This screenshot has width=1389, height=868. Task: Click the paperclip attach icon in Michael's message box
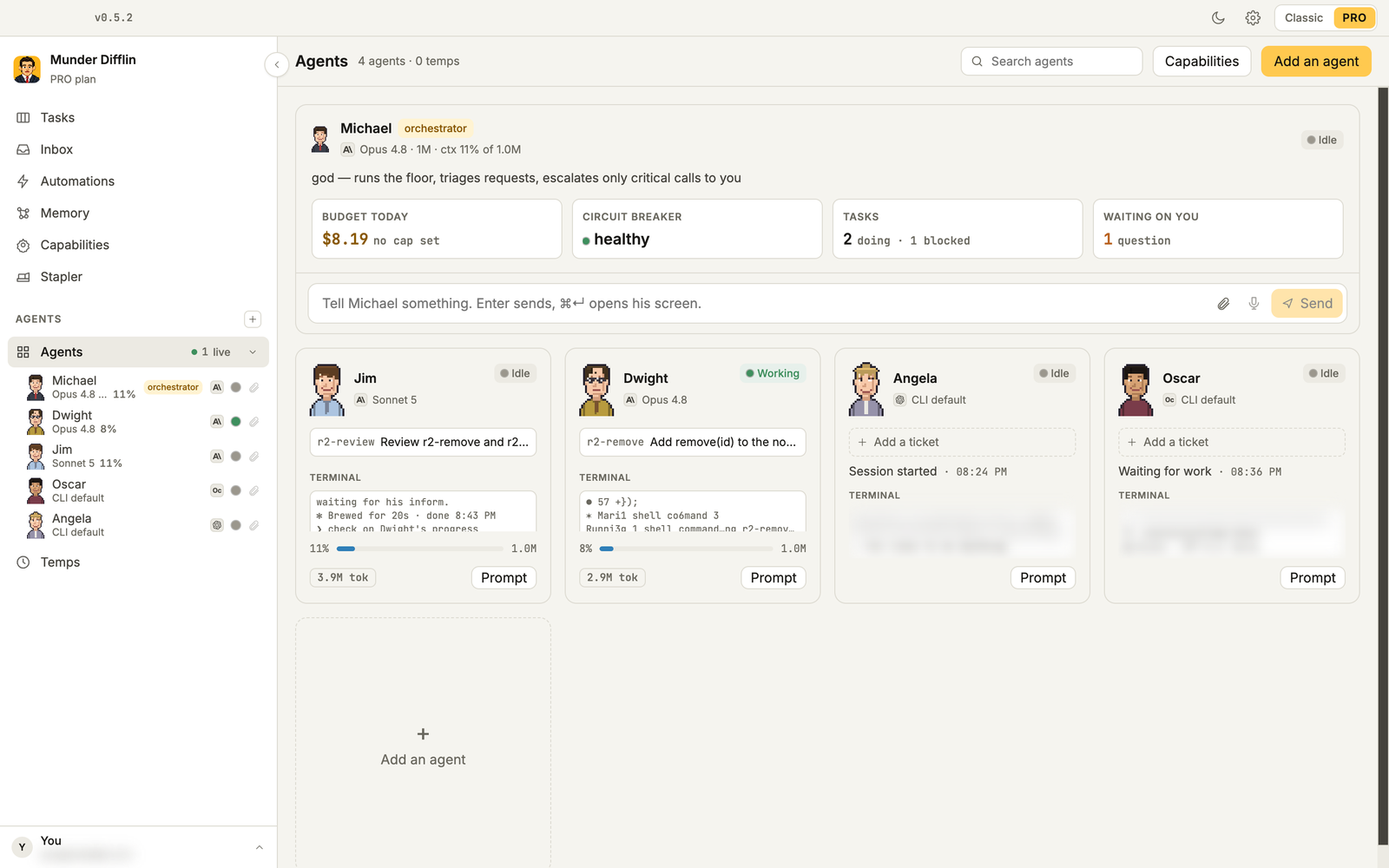pos(1223,304)
